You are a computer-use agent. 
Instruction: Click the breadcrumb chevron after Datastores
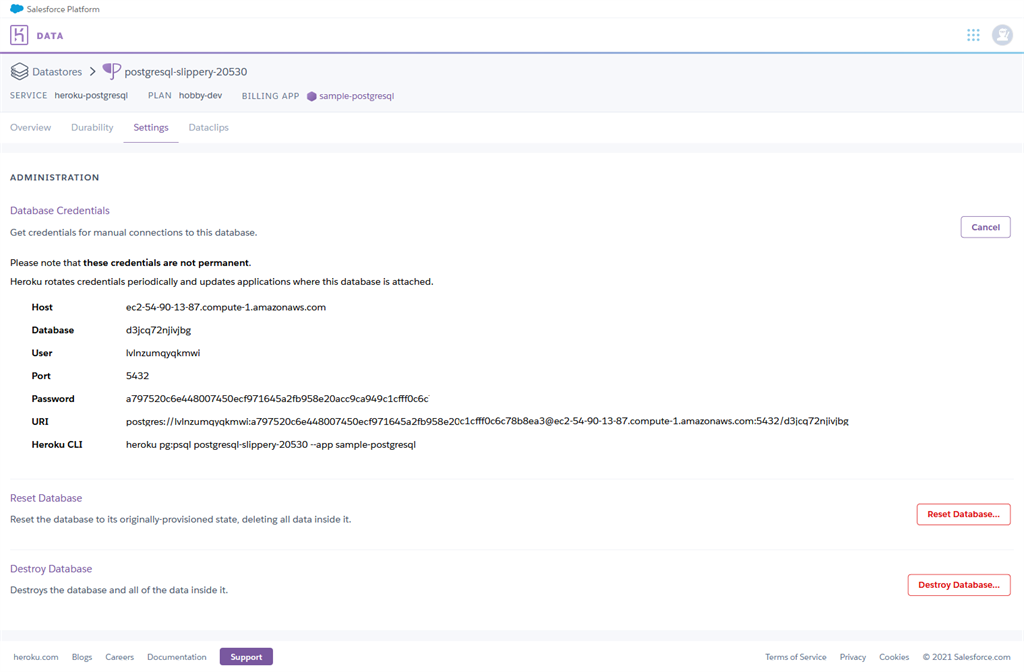coord(92,71)
